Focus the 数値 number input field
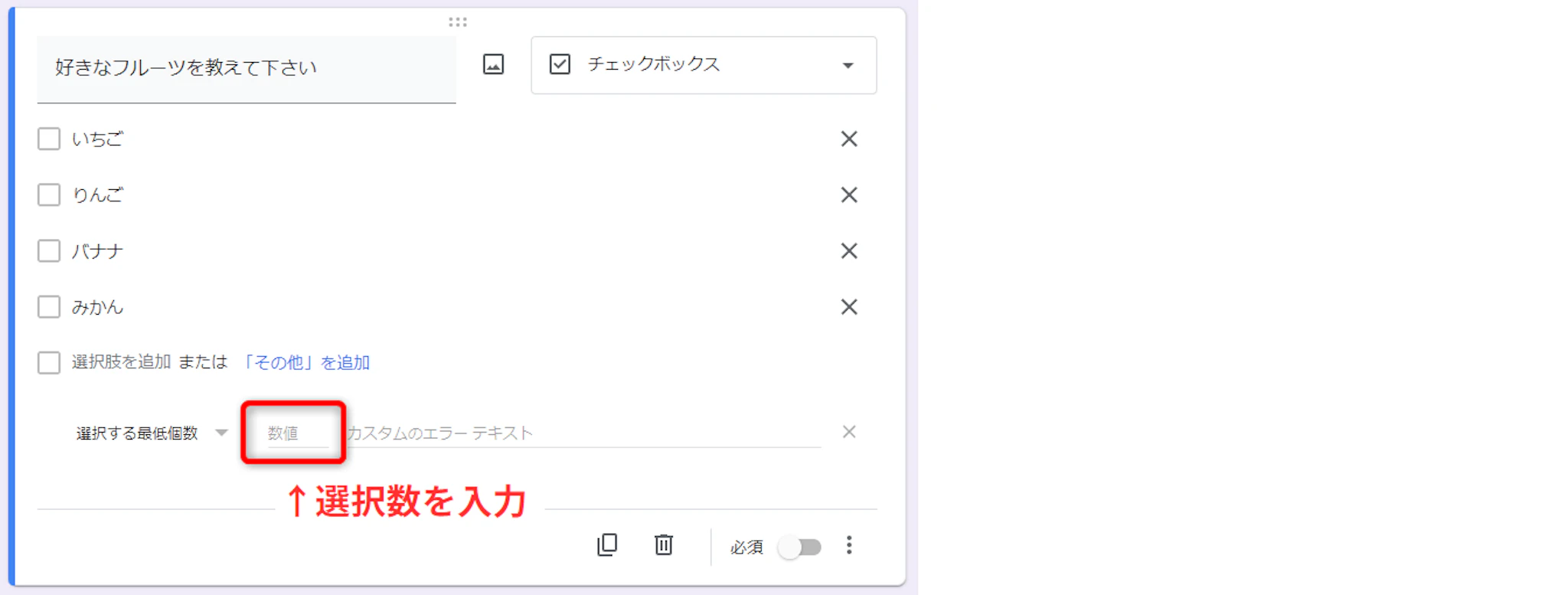The image size is (1568, 595). [x=294, y=433]
